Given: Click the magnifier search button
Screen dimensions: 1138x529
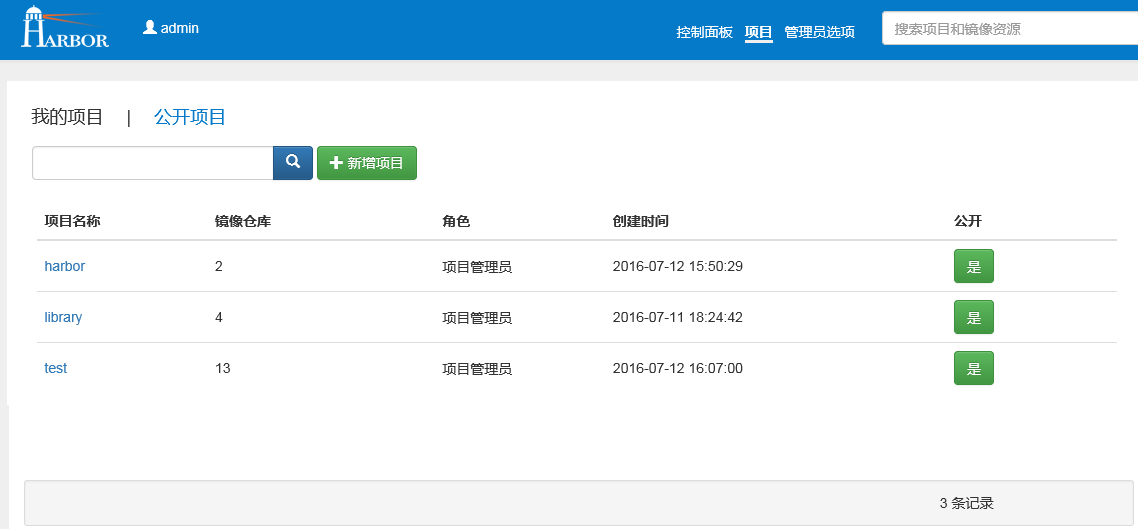Looking at the screenshot, I should tap(293, 162).
